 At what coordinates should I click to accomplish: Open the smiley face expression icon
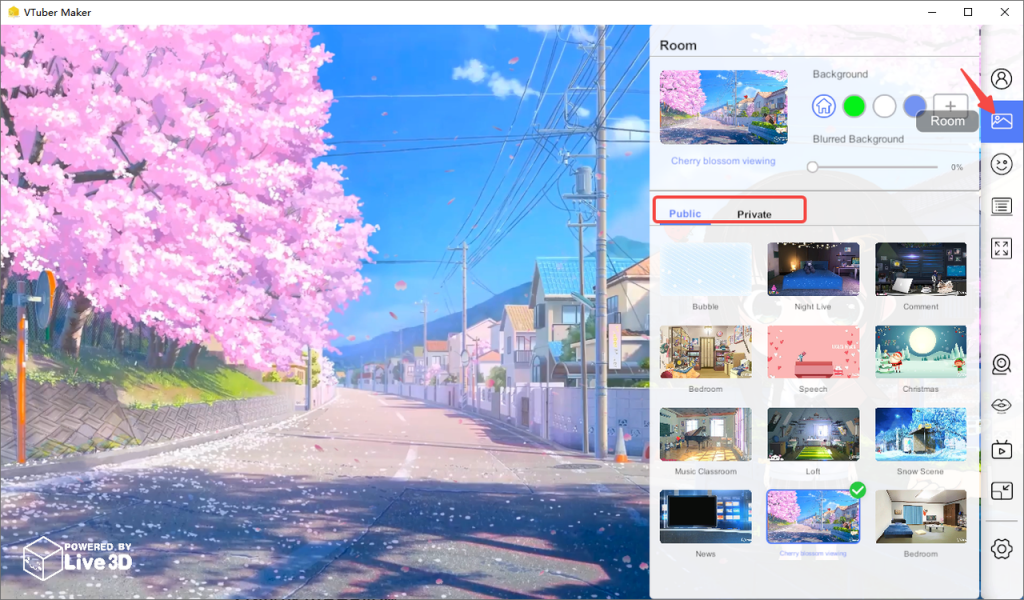coord(1001,164)
